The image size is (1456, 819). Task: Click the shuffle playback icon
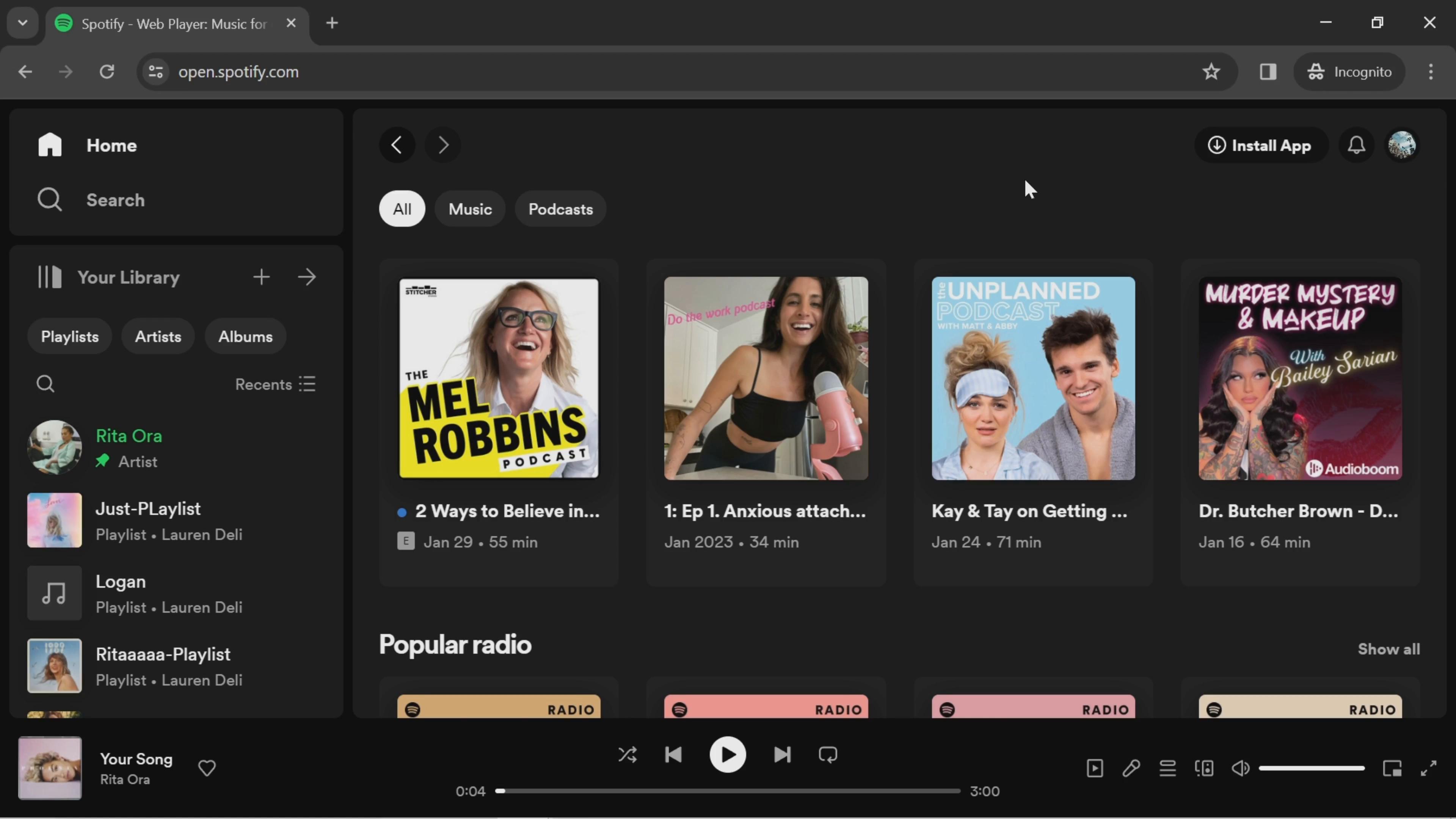(x=627, y=754)
